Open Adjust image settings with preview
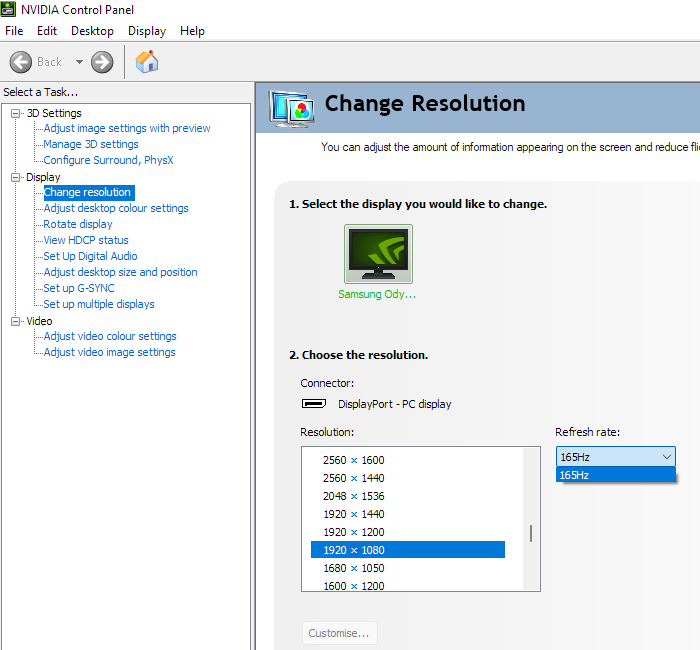The width and height of the screenshot is (700, 650). coord(127,128)
